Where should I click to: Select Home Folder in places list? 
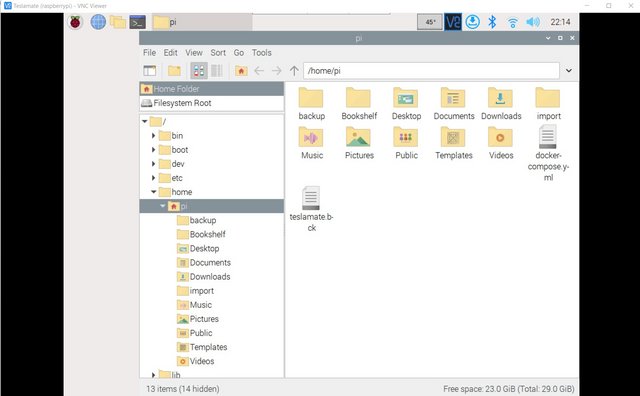(212, 89)
